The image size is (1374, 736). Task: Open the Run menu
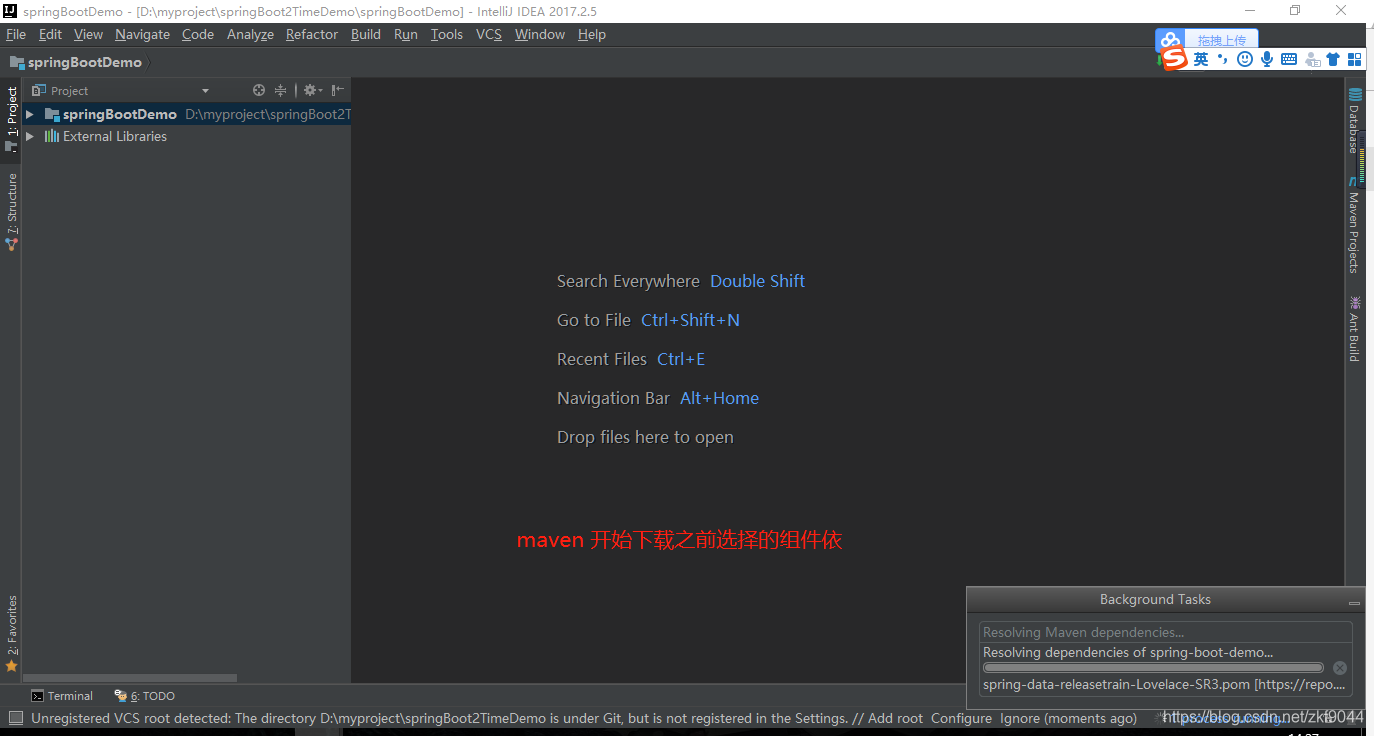[x=406, y=34]
